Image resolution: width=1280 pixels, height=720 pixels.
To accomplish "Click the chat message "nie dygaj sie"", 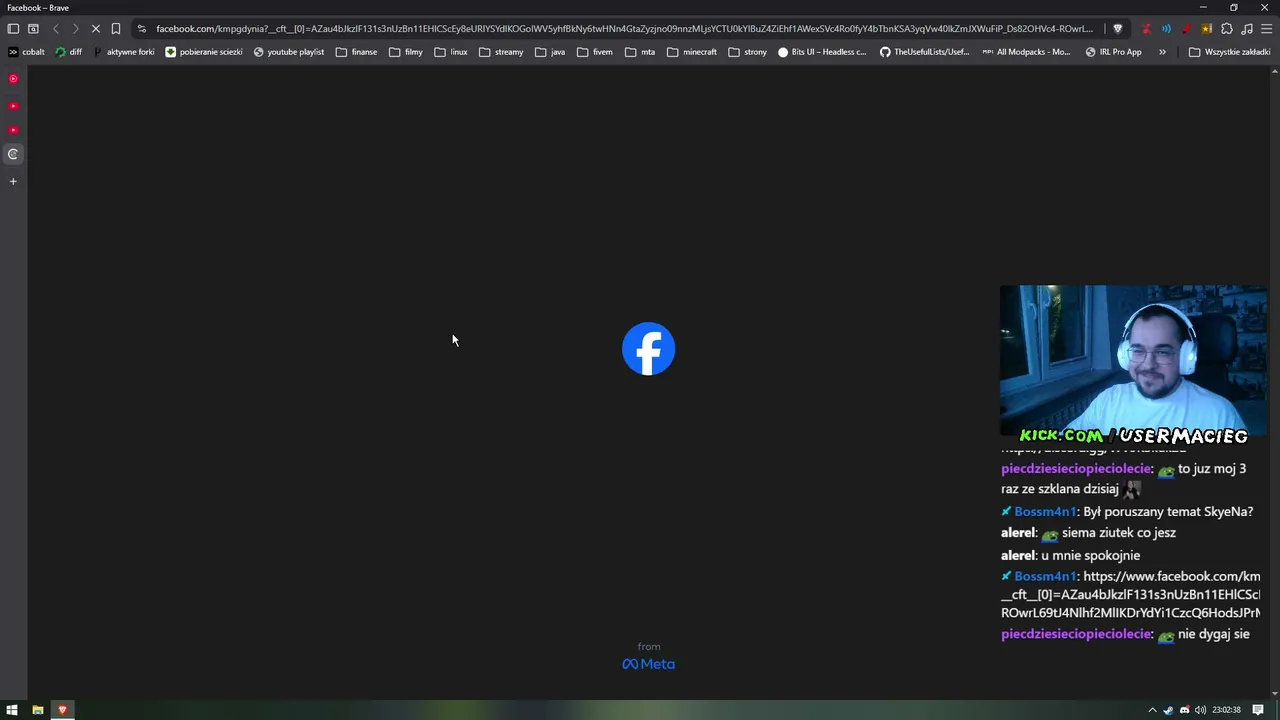I will click(1214, 634).
